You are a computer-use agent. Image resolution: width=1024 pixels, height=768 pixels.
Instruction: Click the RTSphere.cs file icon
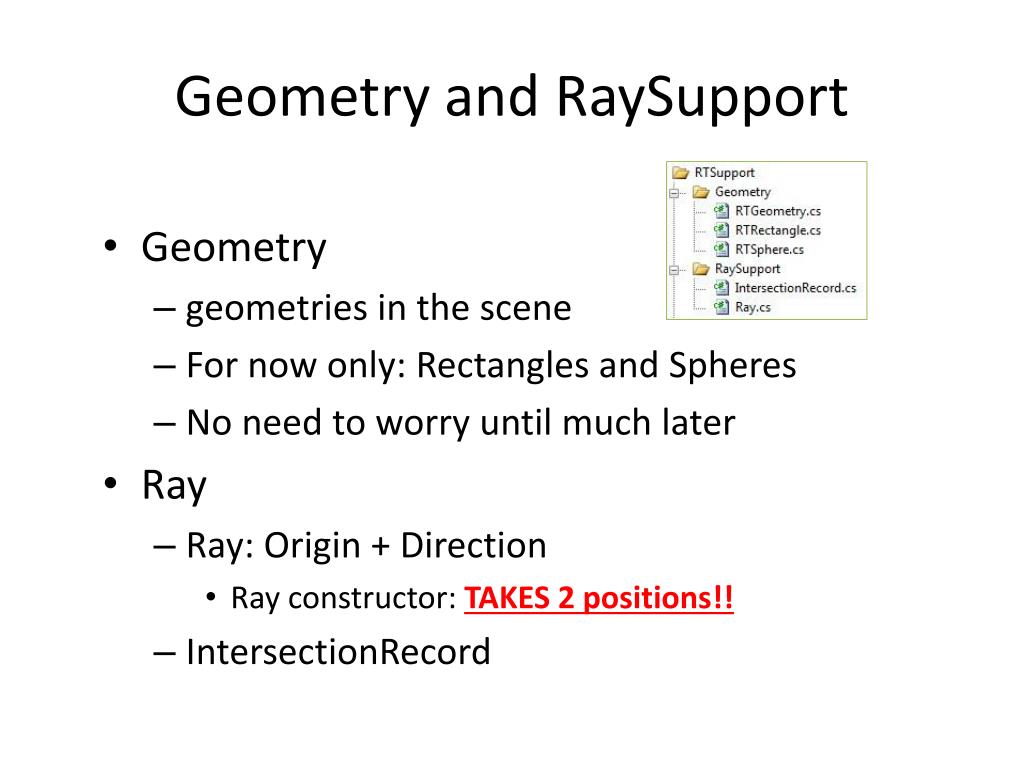point(721,249)
